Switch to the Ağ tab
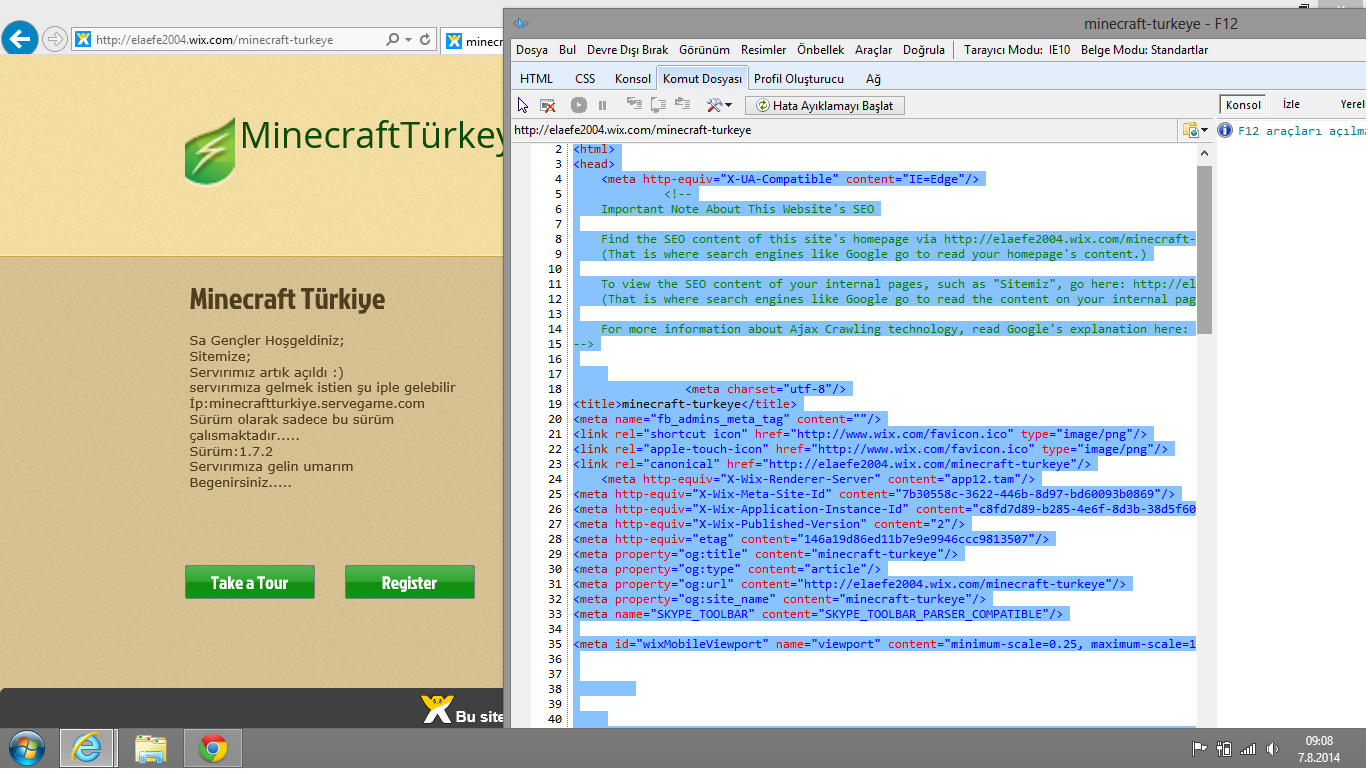The height and width of the screenshot is (774, 1368). (x=873, y=79)
